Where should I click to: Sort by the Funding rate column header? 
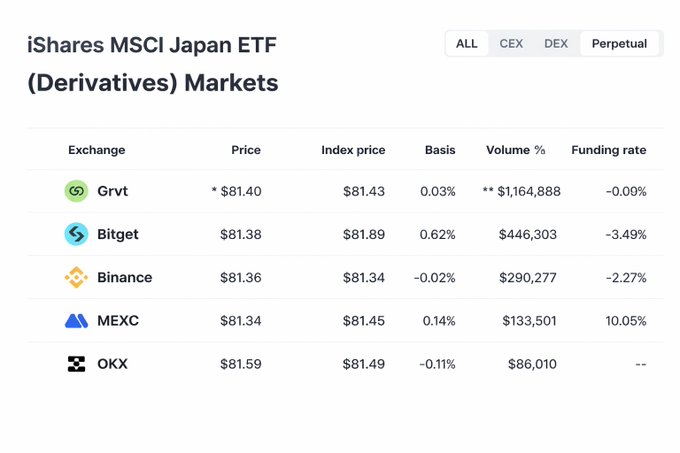608,150
